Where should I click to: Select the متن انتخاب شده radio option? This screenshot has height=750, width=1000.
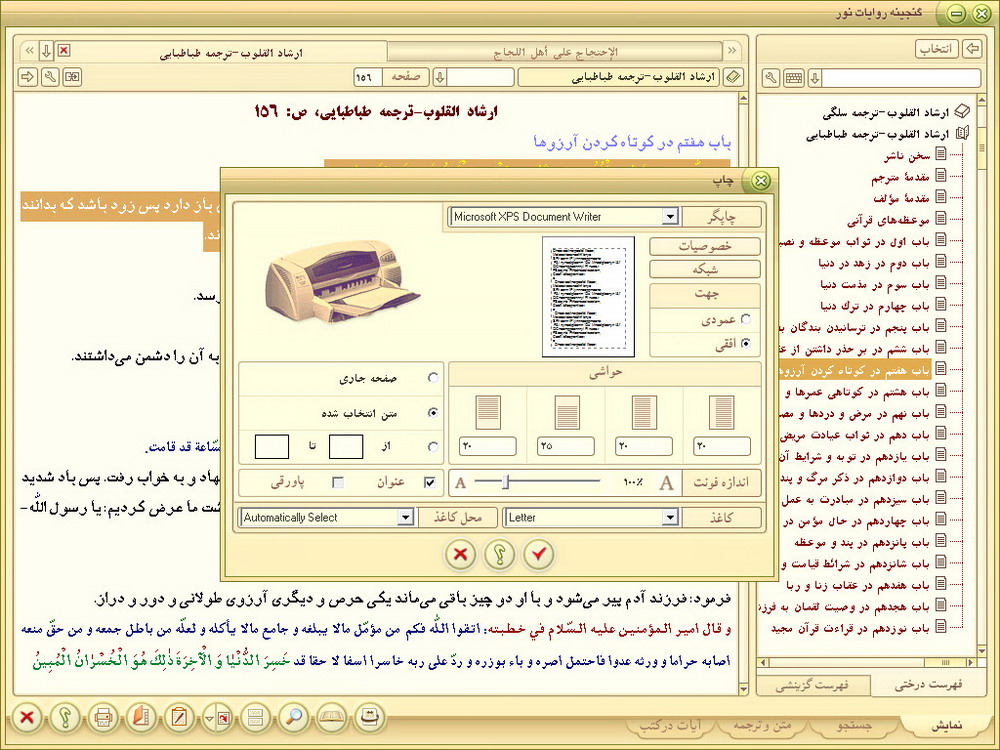(x=433, y=413)
